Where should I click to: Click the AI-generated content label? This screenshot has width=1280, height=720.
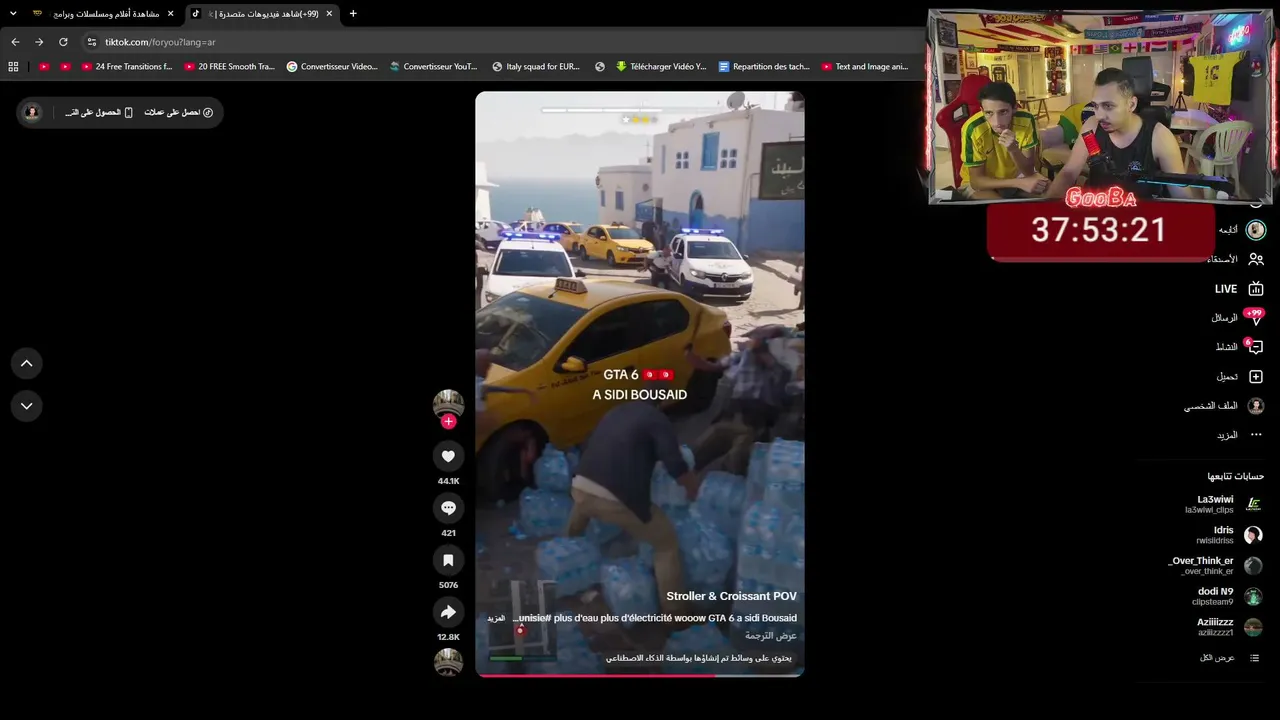coord(698,658)
